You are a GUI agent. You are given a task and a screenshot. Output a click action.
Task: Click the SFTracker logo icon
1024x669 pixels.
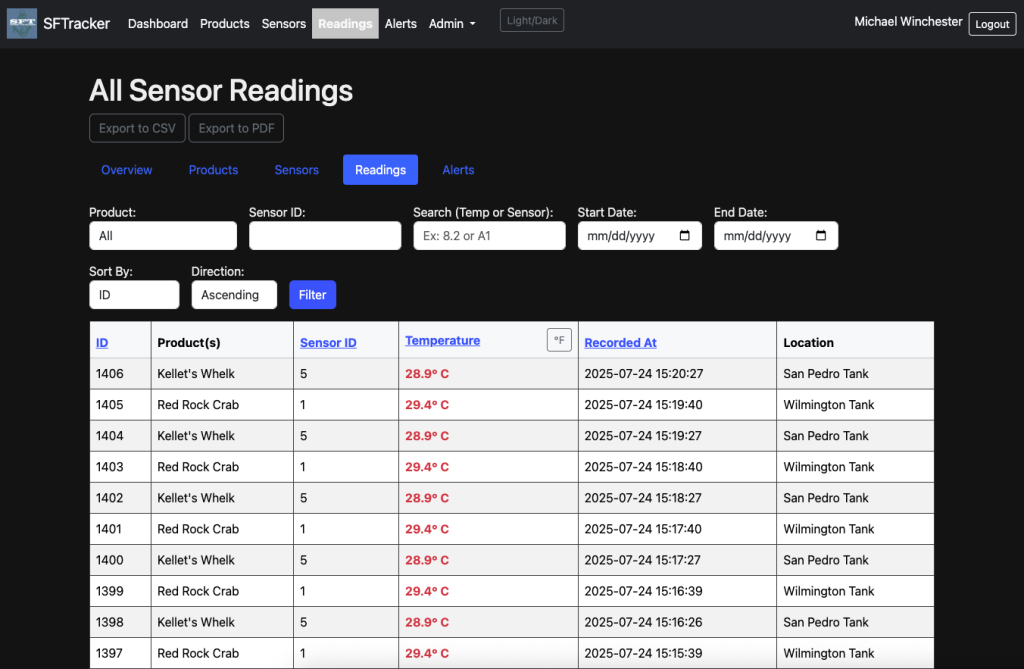22,24
